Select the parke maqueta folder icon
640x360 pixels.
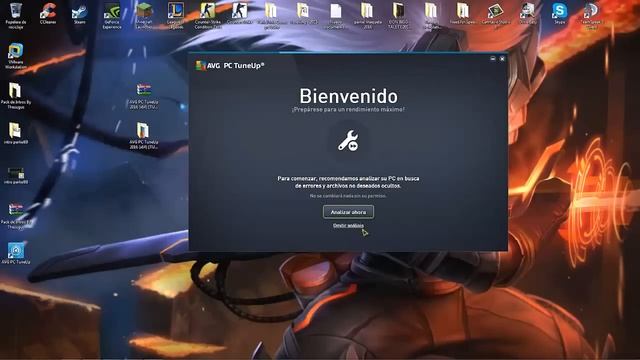(367, 11)
